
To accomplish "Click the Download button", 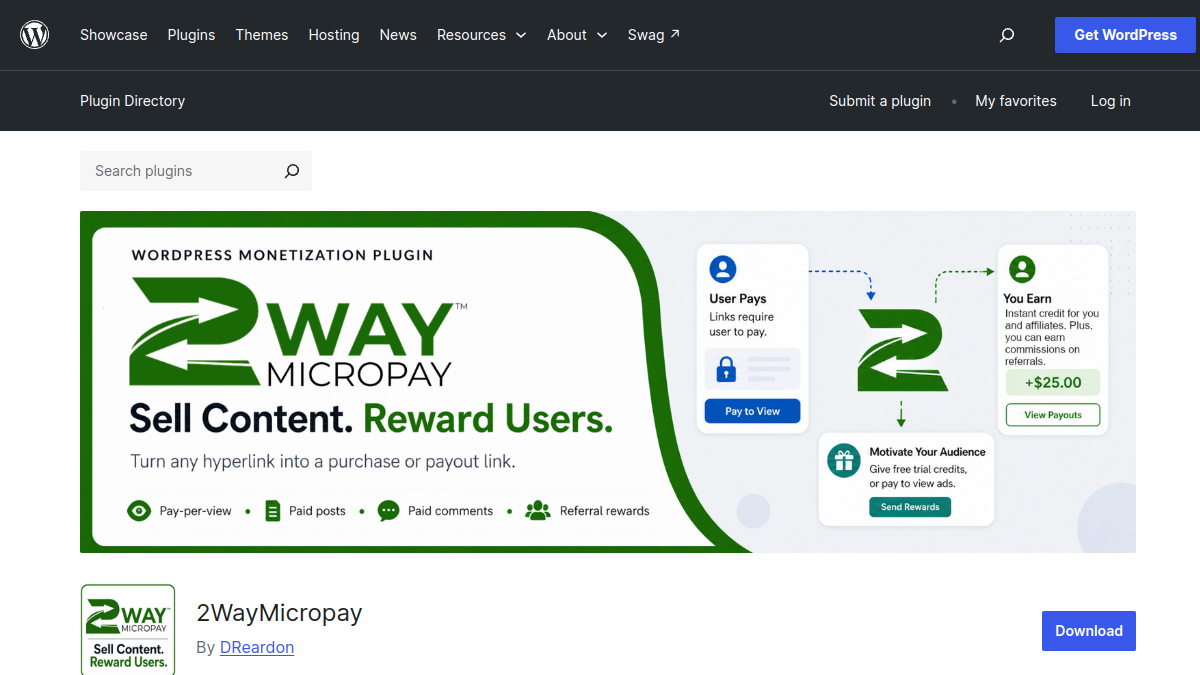I will tap(1089, 631).
